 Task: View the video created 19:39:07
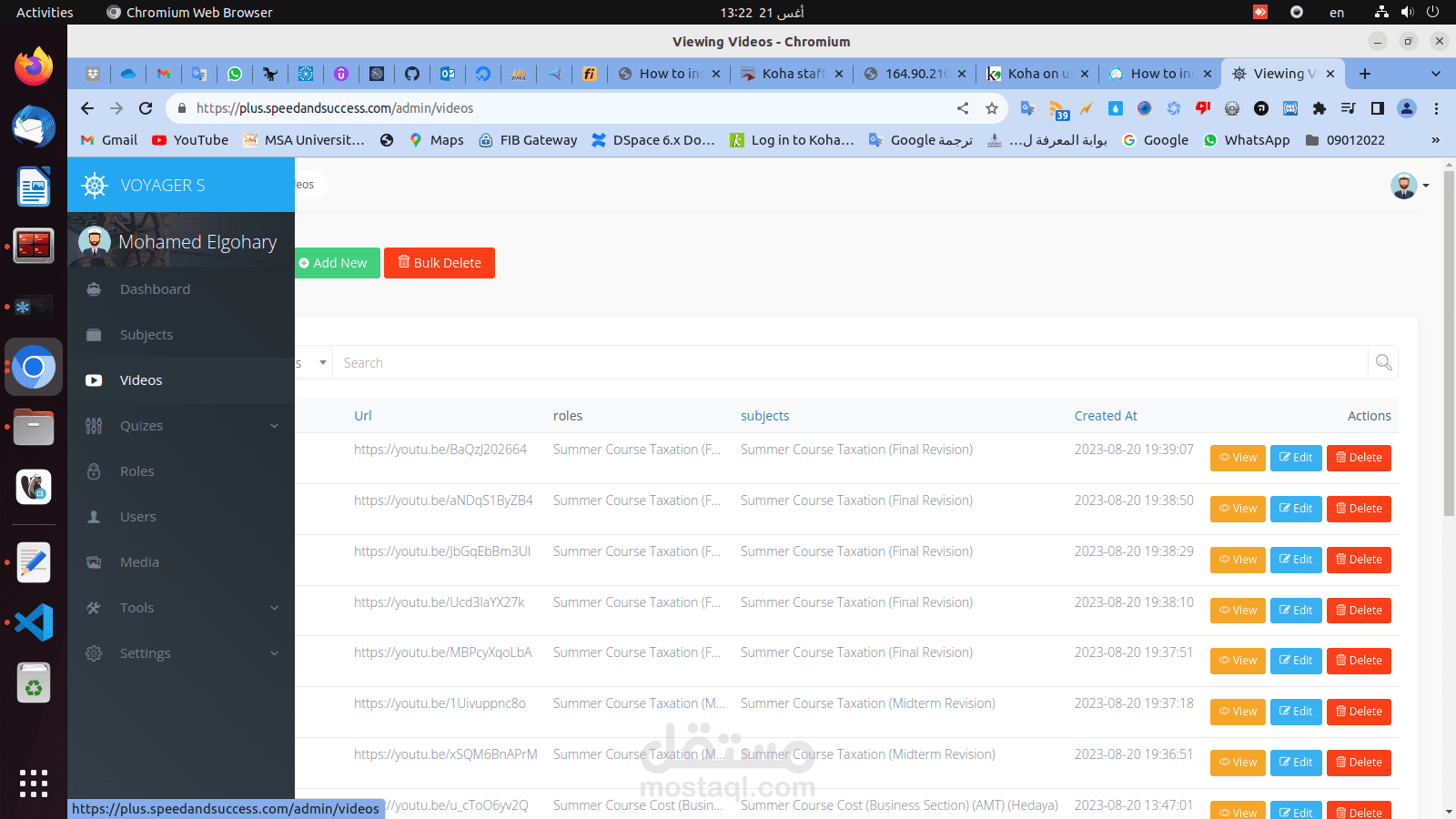(x=1238, y=458)
